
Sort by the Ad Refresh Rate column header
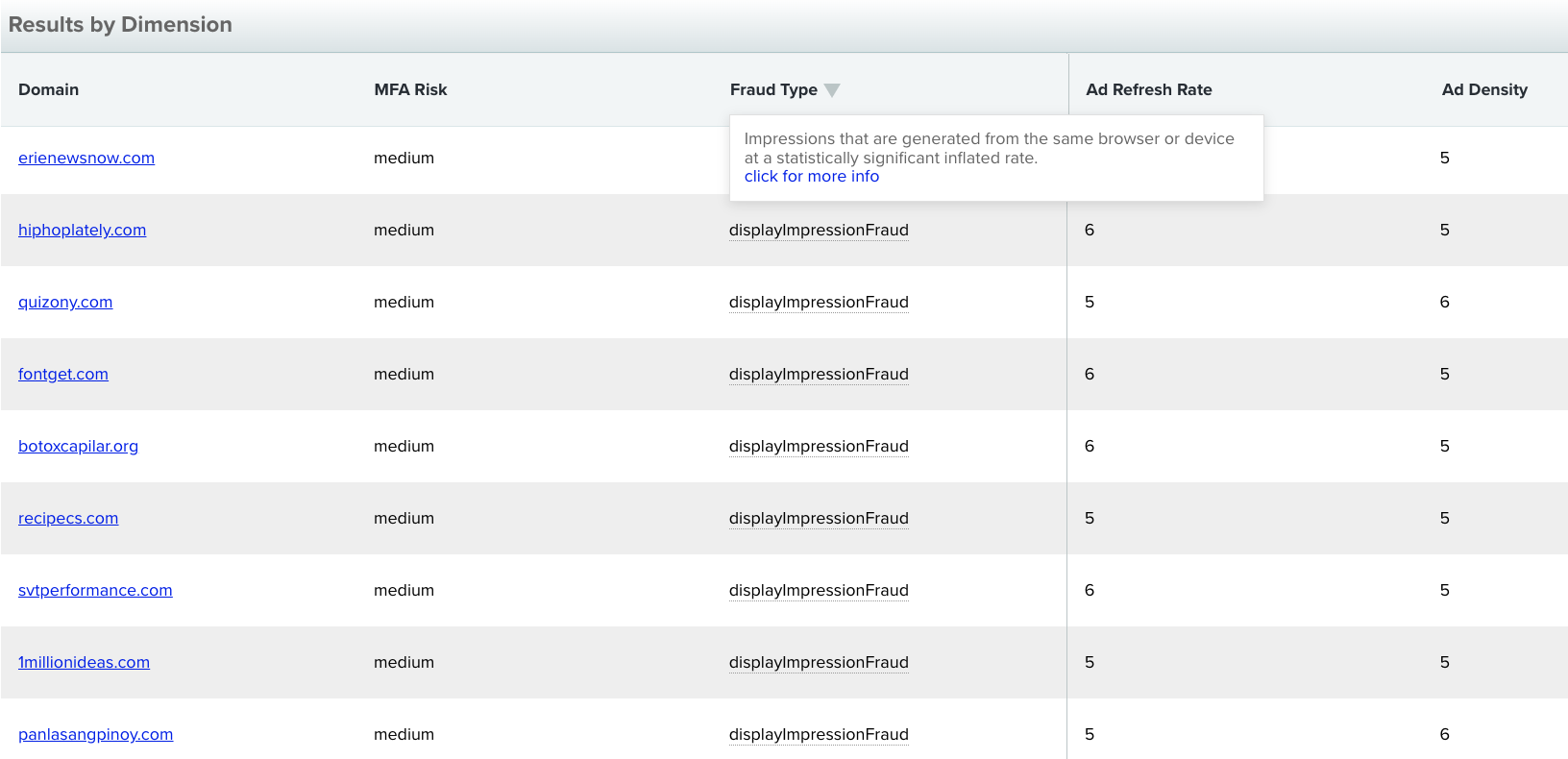[1149, 89]
